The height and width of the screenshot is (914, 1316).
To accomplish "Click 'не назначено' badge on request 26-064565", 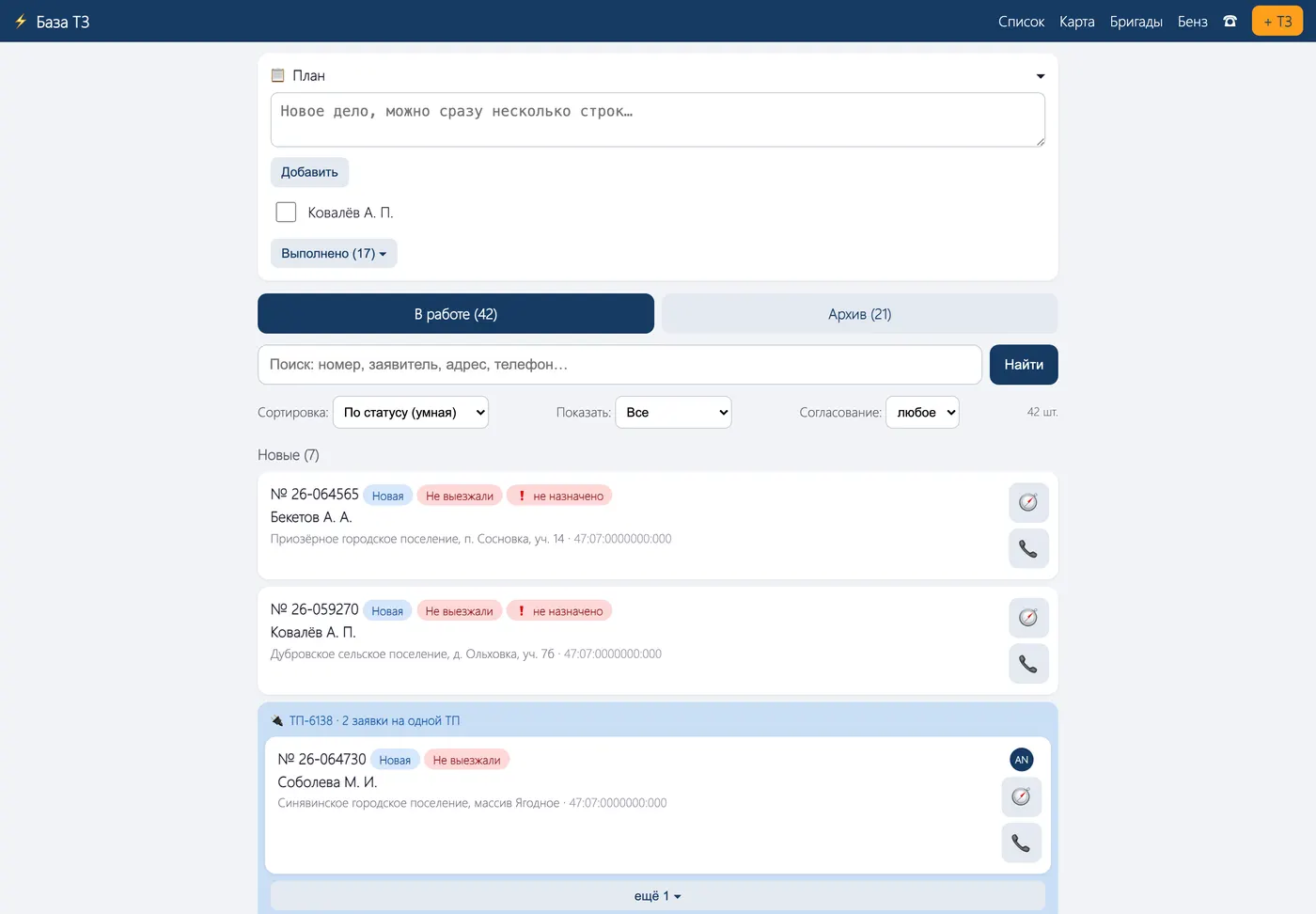I will [x=559, y=496].
